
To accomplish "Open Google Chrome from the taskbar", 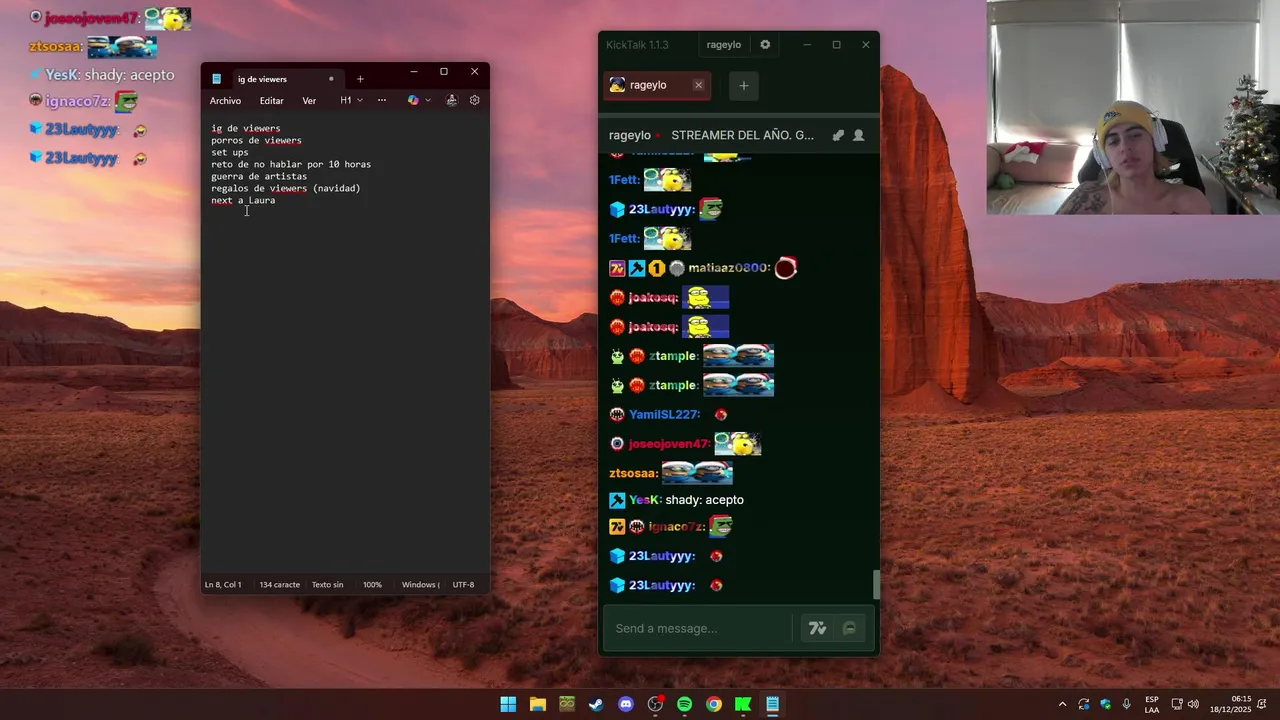I will [x=713, y=704].
